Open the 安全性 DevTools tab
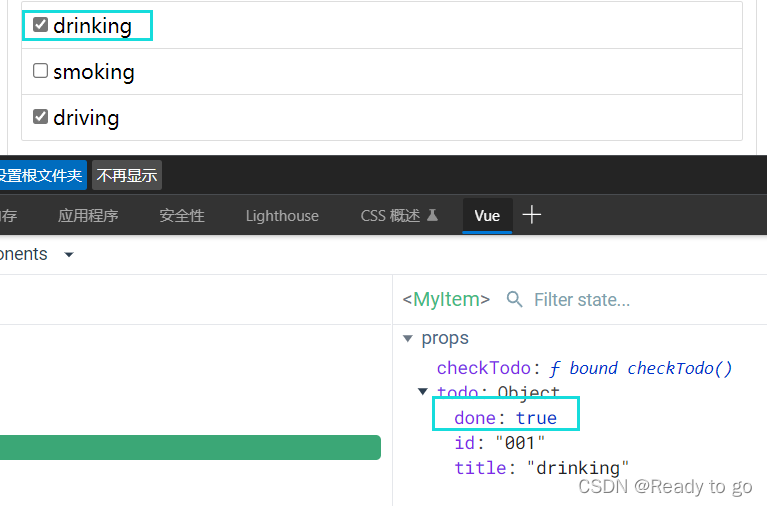The image size is (767, 506). click(x=182, y=216)
